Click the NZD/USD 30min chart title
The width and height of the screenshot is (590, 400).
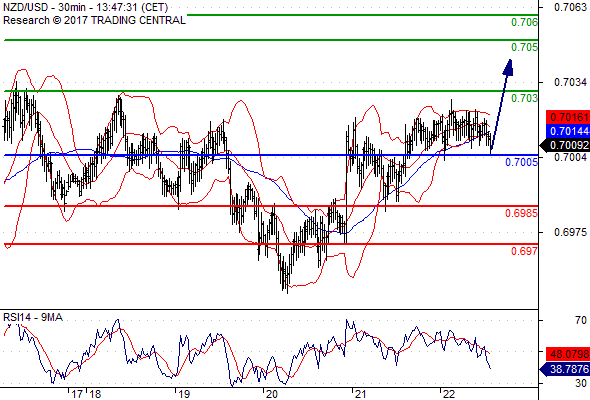pyautogui.click(x=85, y=7)
